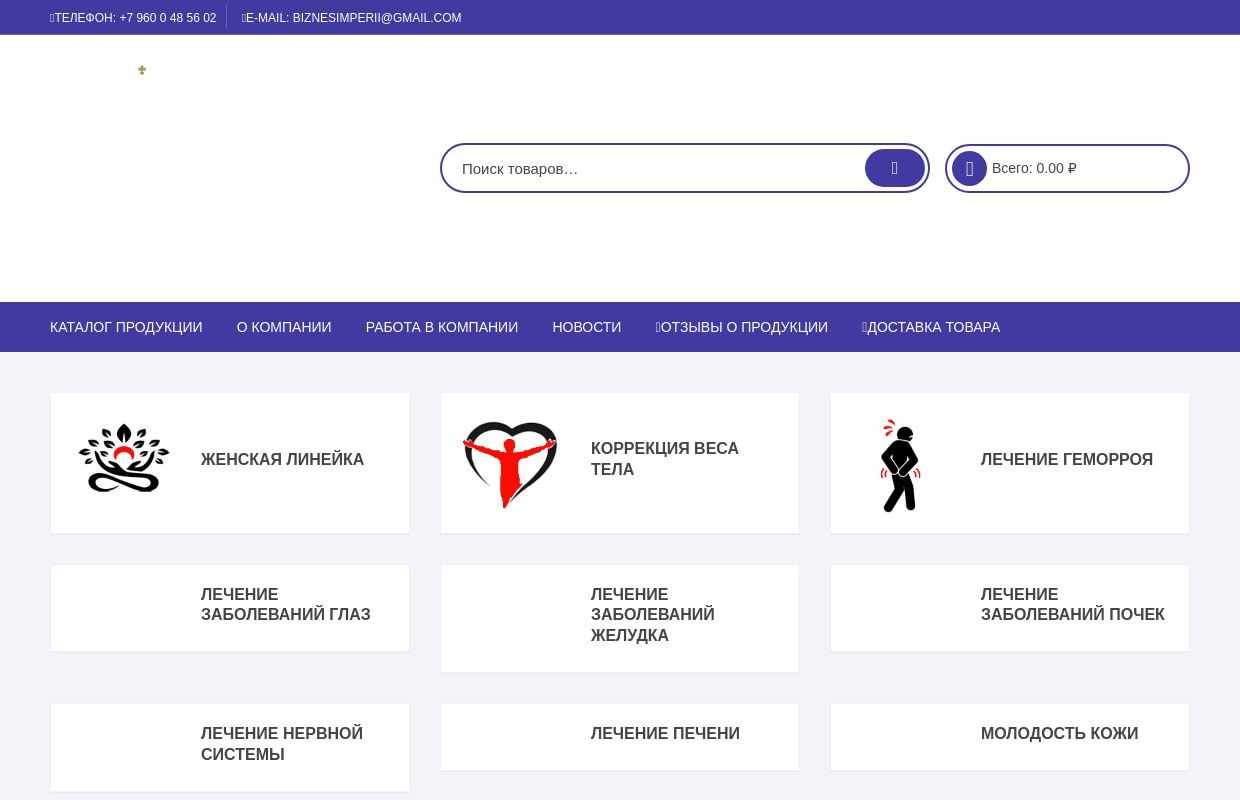This screenshot has height=800, width=1240.
Task: Select Лечение заболеваний почек category
Action: (1072, 604)
